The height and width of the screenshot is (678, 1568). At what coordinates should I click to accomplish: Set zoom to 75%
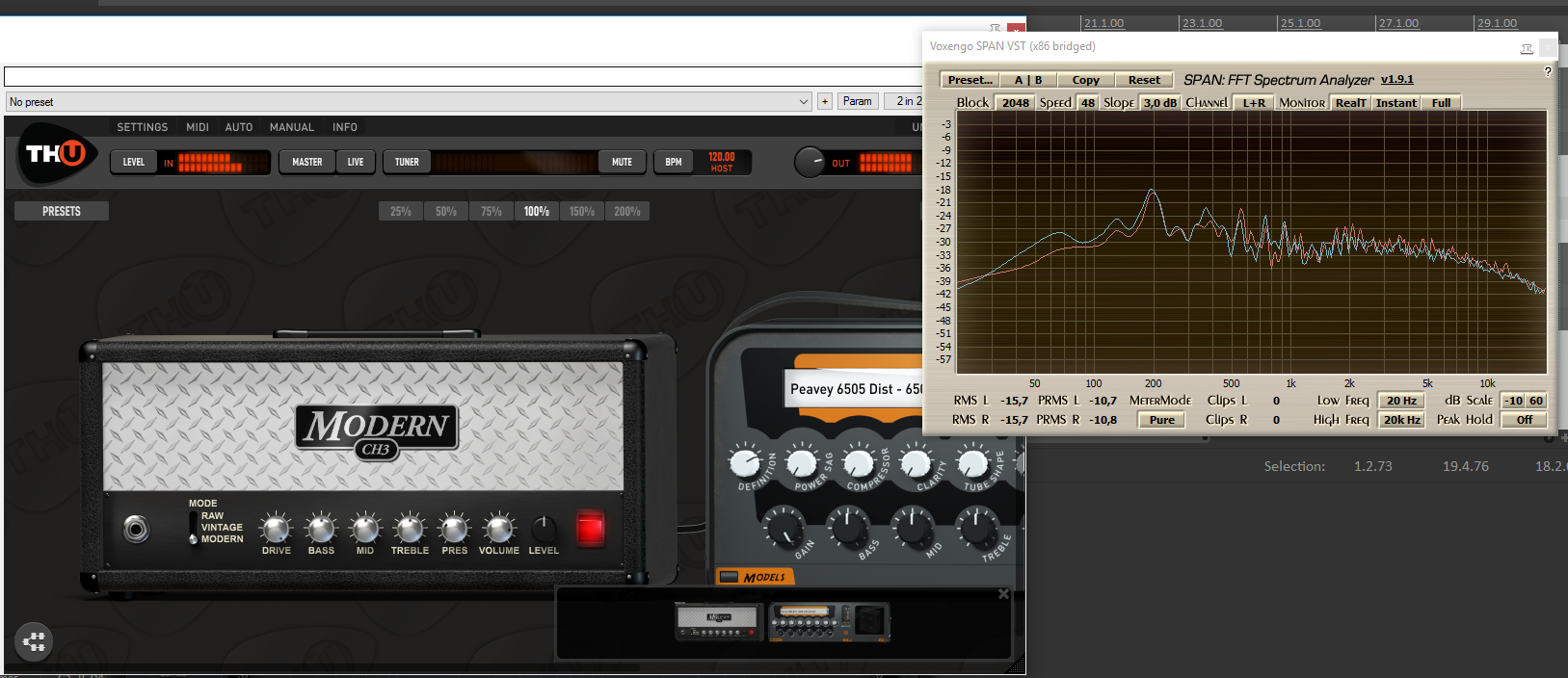(492, 211)
